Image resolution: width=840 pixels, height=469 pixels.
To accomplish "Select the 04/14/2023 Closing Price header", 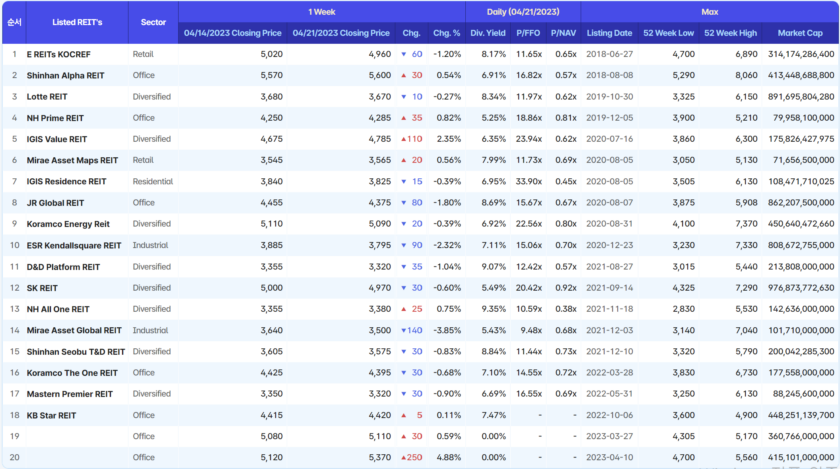I will [232, 33].
